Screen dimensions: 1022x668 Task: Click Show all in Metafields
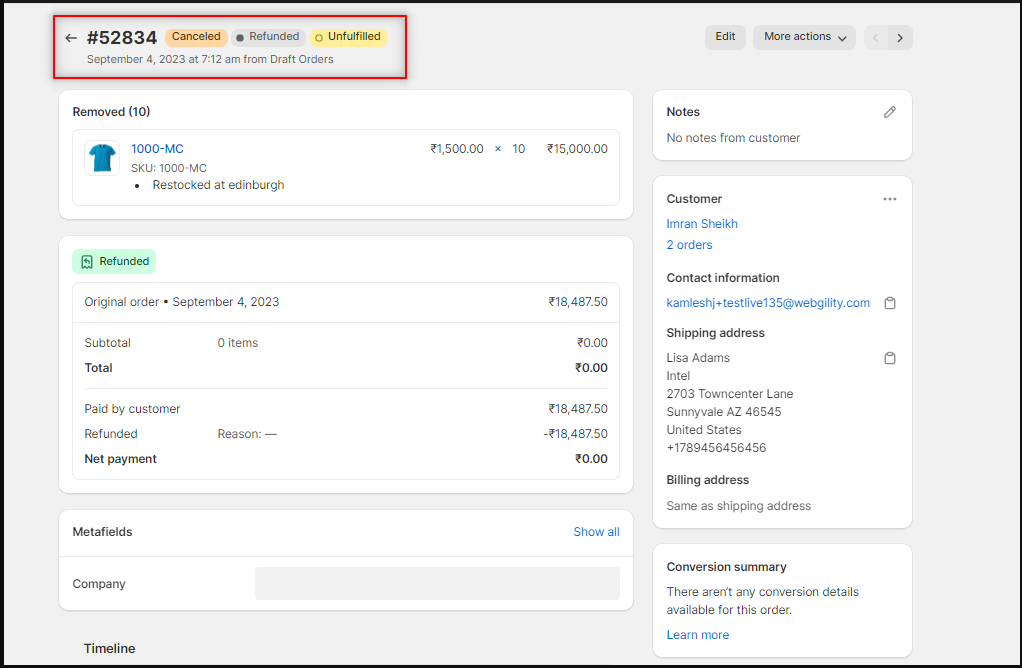tap(596, 532)
